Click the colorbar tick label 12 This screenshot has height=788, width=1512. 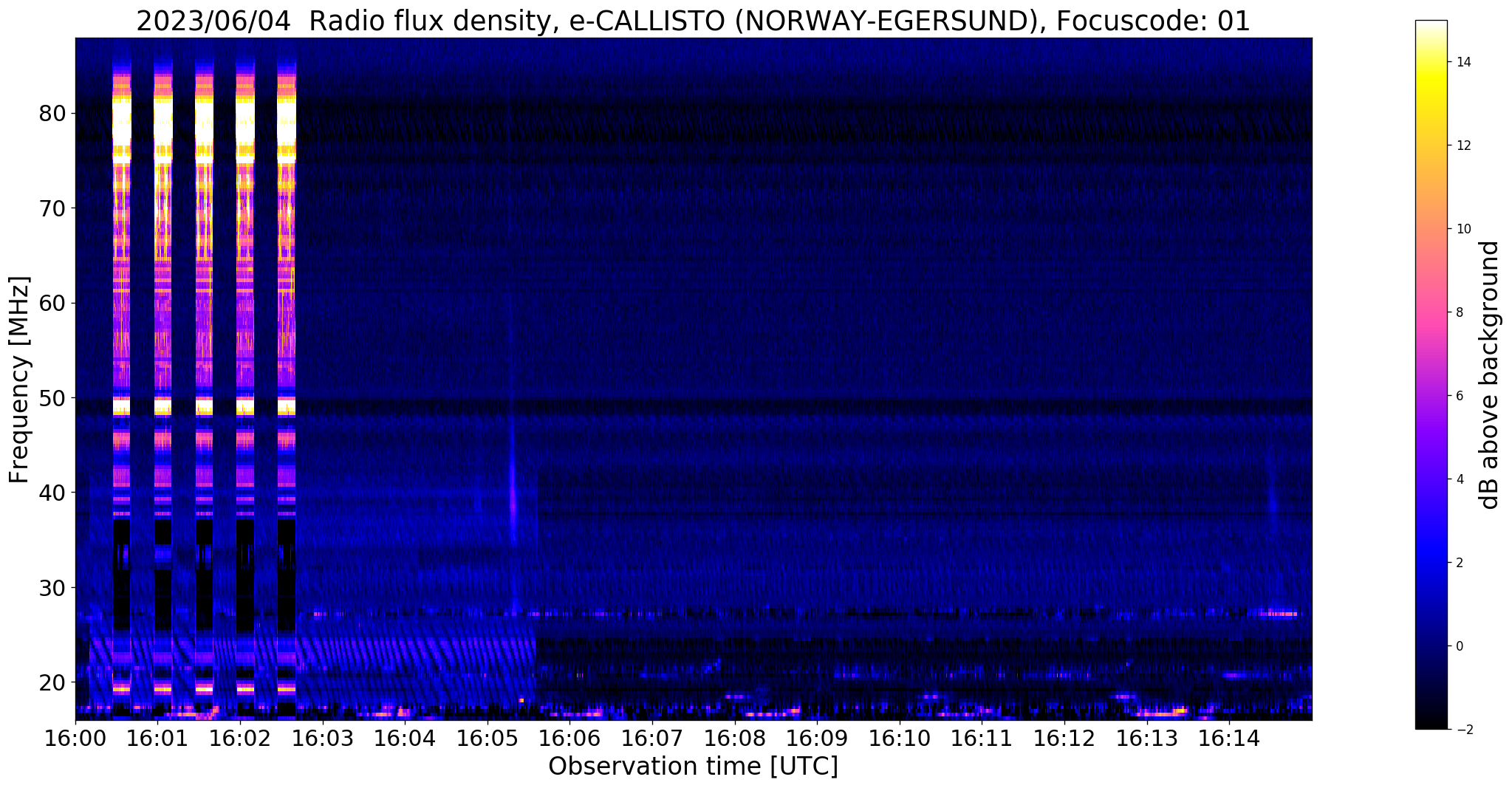click(1463, 145)
